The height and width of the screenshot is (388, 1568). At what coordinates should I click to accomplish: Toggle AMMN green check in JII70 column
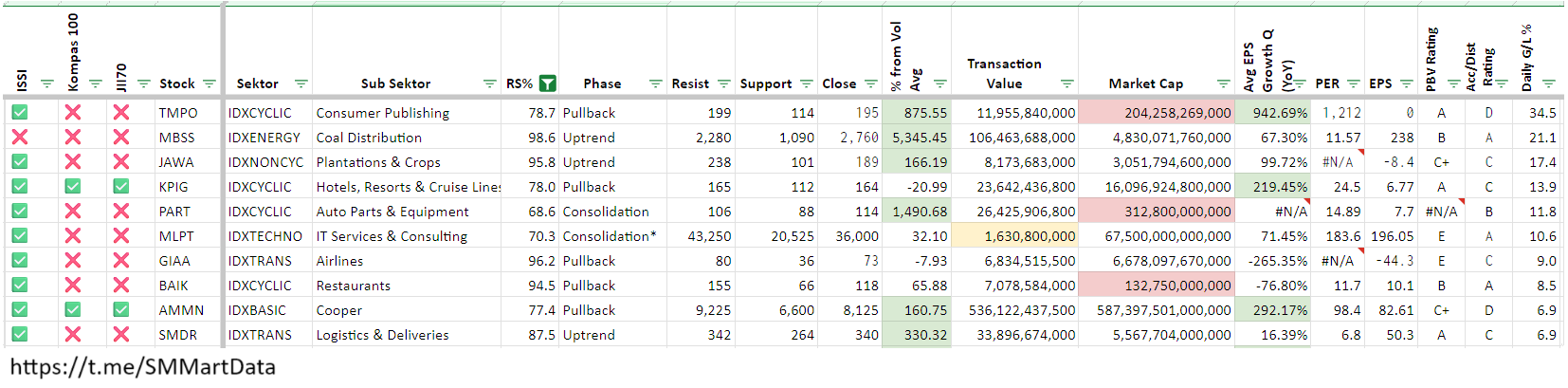pyautogui.click(x=120, y=310)
